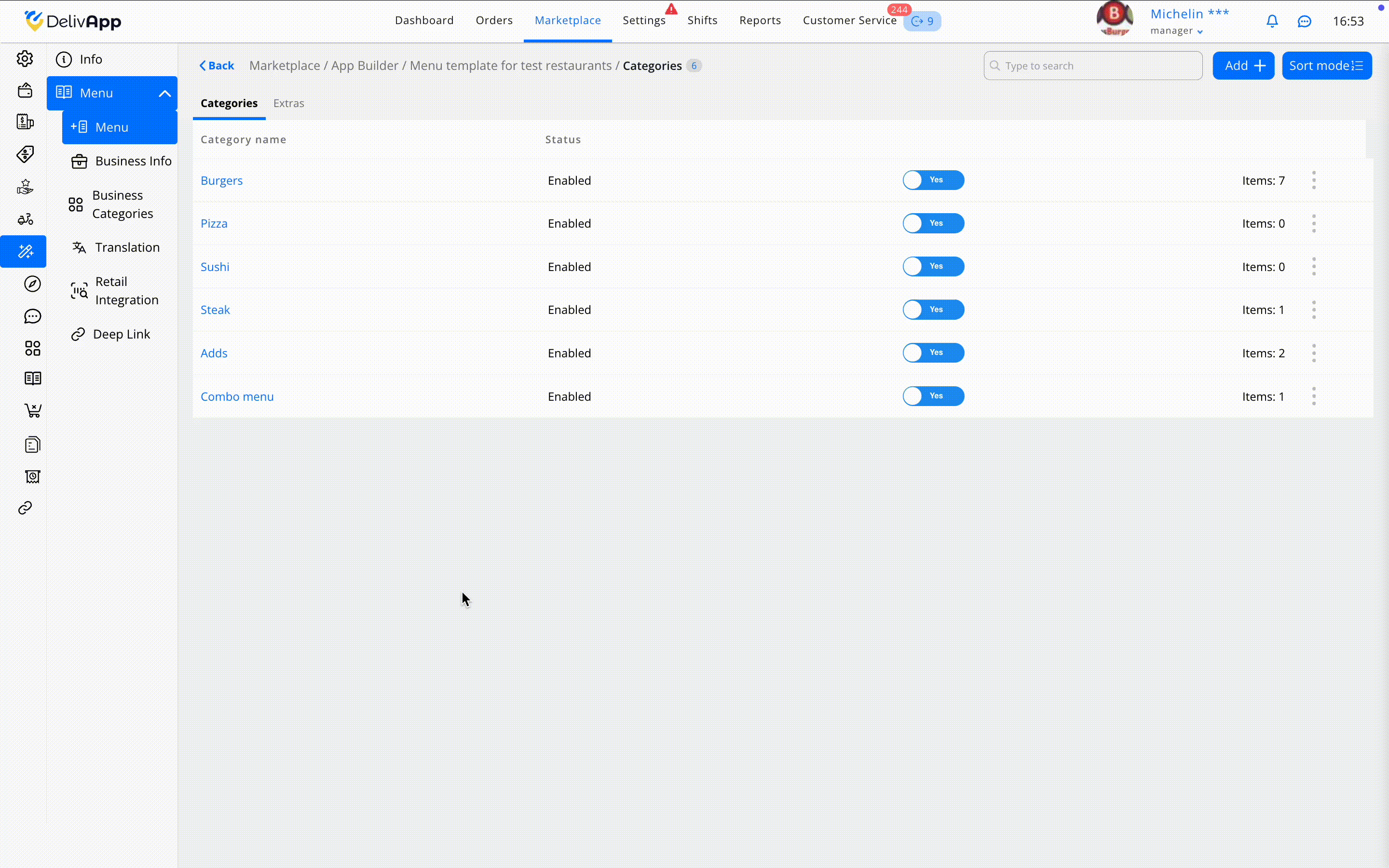The width and height of the screenshot is (1389, 868).
Task: Switch off the Combo menu toggle
Action: (x=933, y=396)
